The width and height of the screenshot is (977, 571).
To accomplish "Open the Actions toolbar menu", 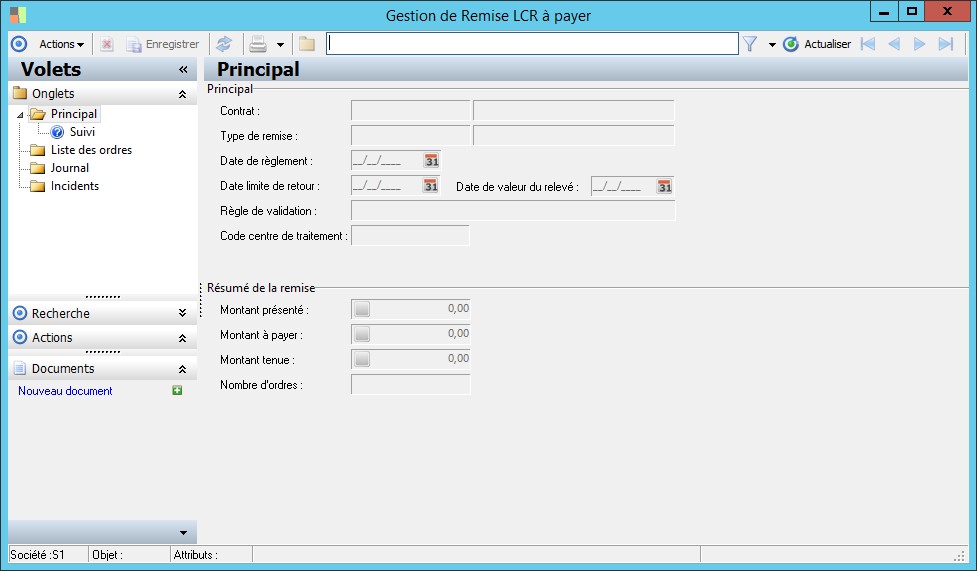I will point(61,44).
